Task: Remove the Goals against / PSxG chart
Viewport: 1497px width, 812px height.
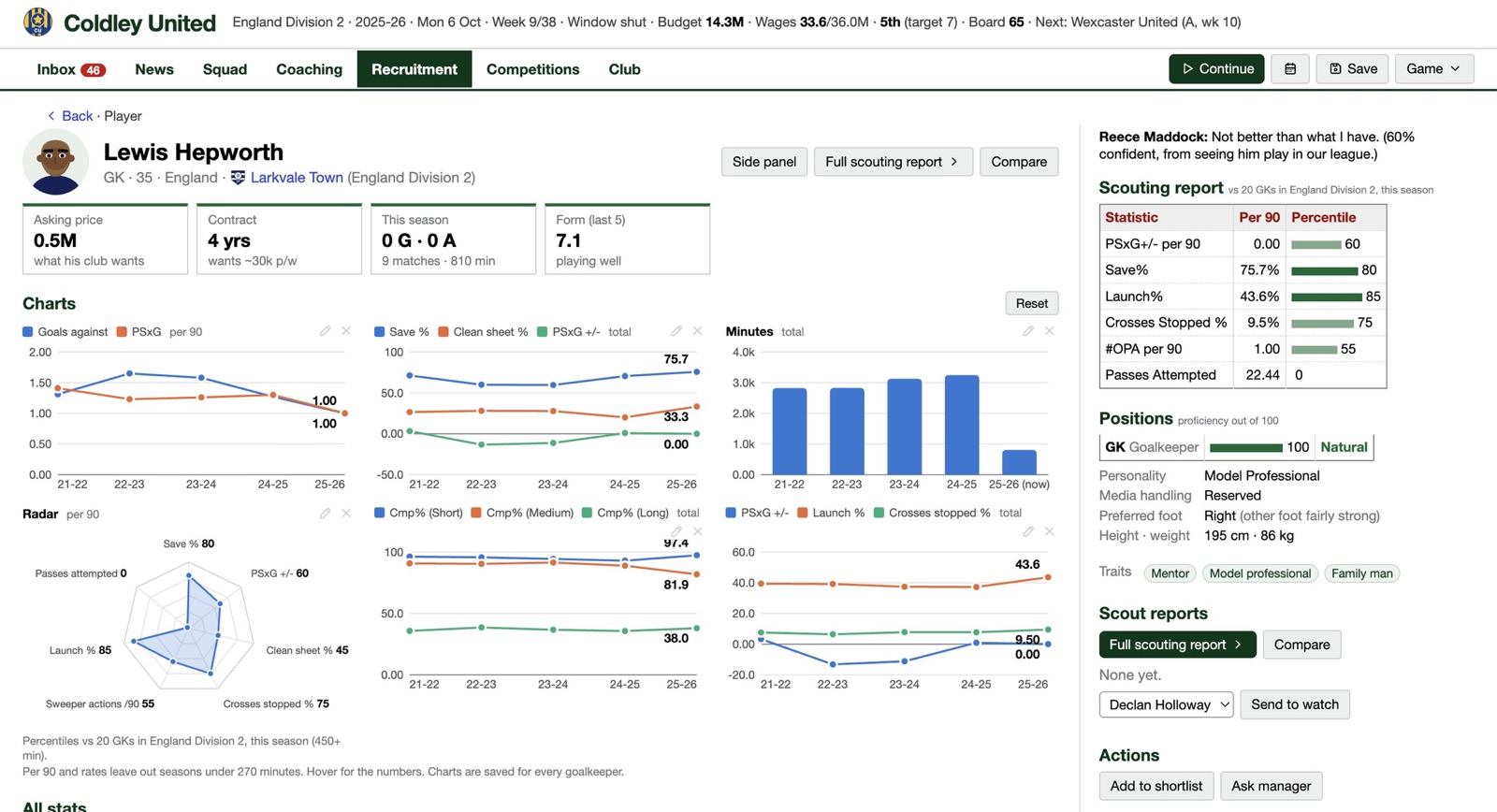Action: click(x=346, y=331)
